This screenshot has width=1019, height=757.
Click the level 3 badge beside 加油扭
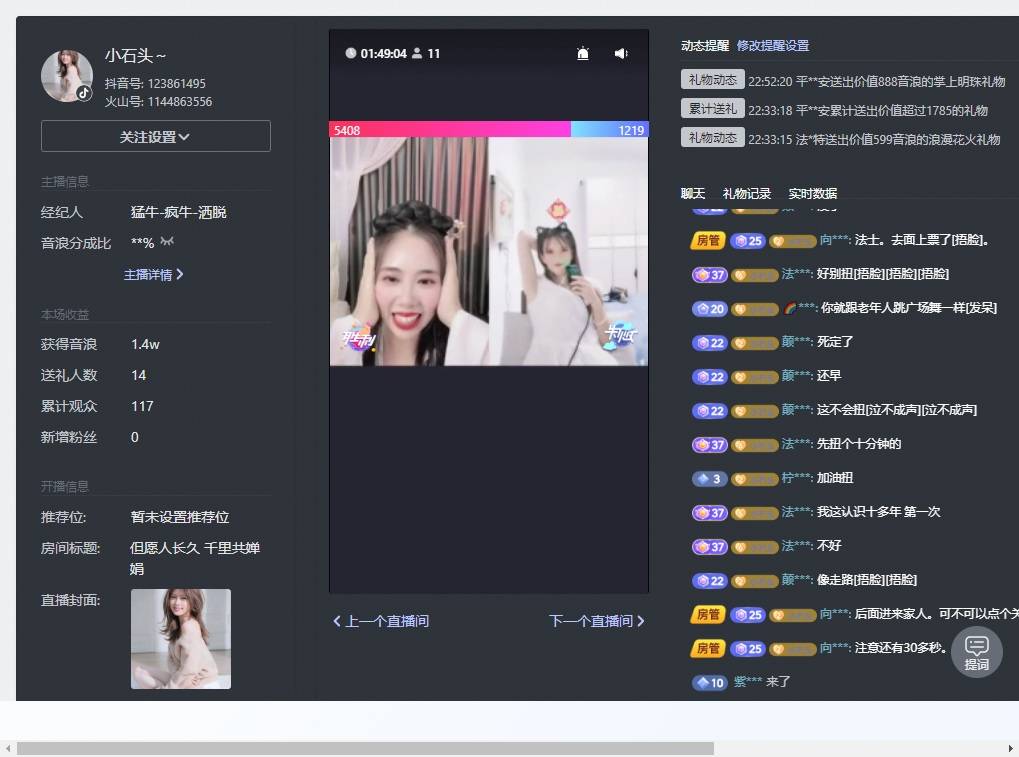[709, 479]
